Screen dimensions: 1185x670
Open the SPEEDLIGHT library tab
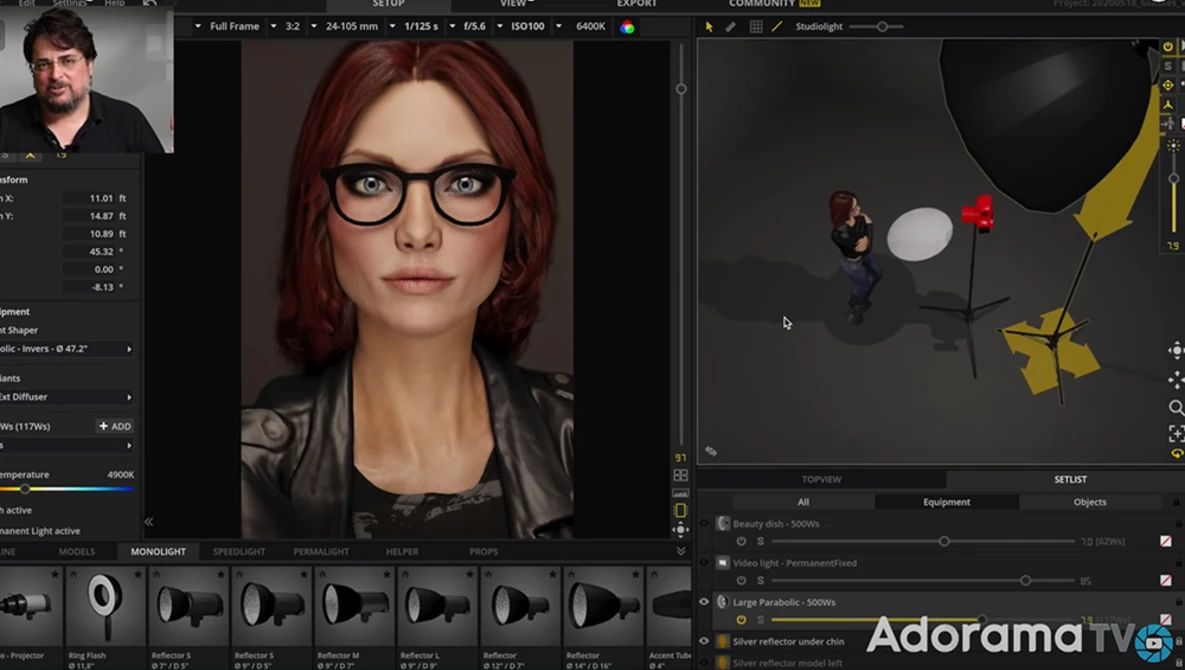pos(239,551)
